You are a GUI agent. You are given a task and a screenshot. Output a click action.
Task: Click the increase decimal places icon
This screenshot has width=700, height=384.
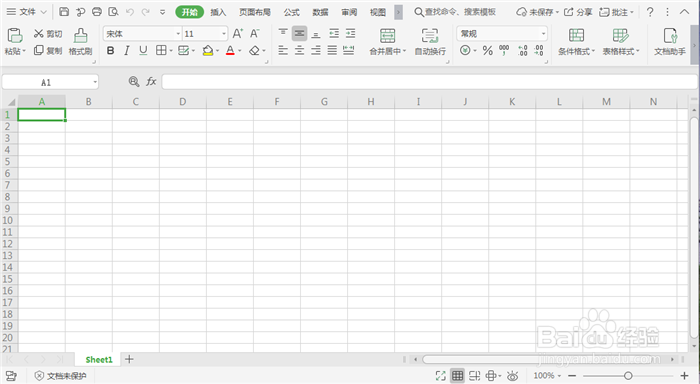pos(523,50)
